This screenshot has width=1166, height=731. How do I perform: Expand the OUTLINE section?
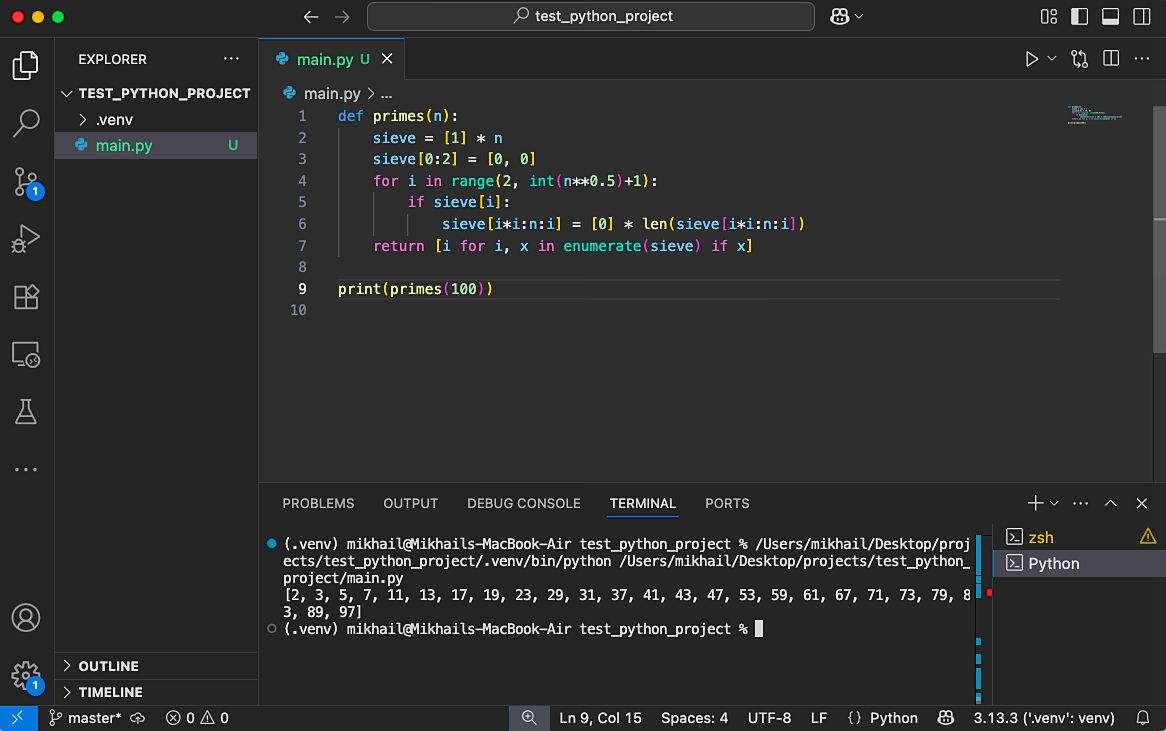click(108, 666)
